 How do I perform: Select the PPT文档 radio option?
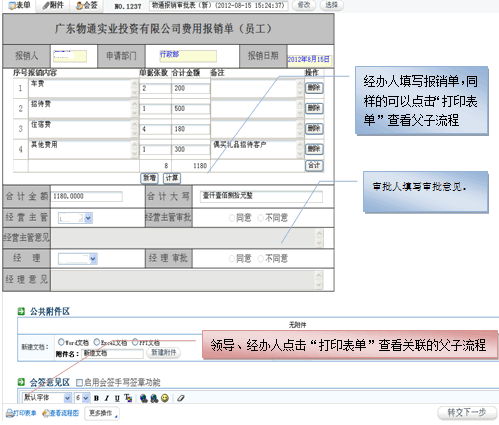click(135, 342)
